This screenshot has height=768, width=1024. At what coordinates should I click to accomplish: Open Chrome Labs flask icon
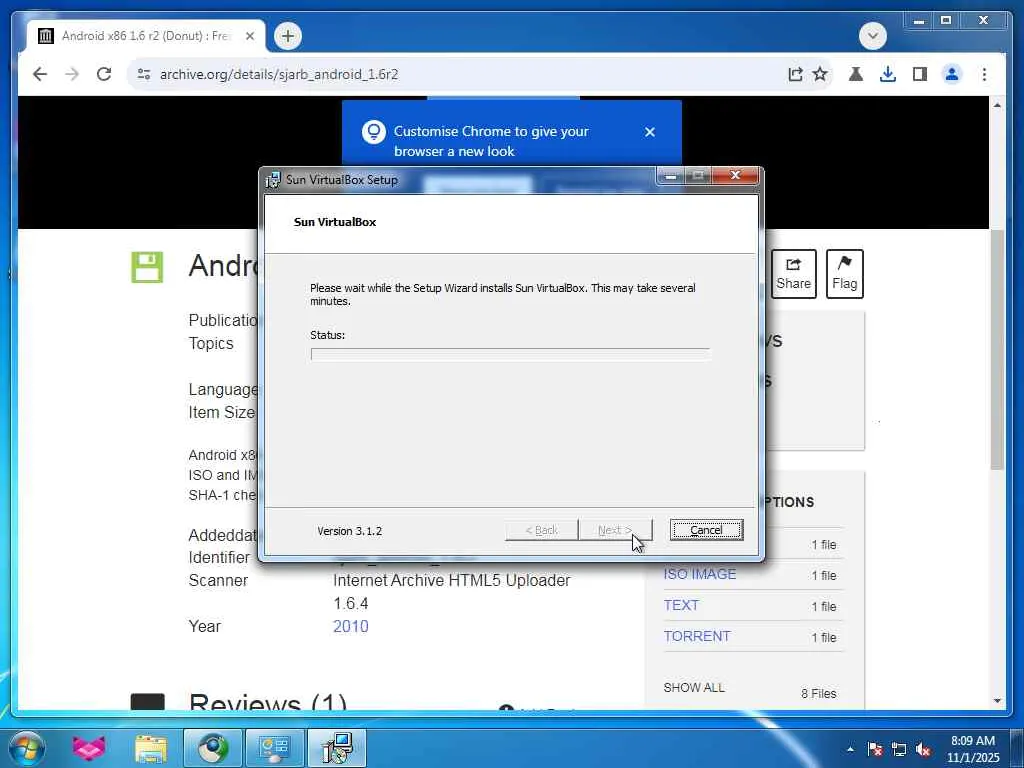pos(856,74)
